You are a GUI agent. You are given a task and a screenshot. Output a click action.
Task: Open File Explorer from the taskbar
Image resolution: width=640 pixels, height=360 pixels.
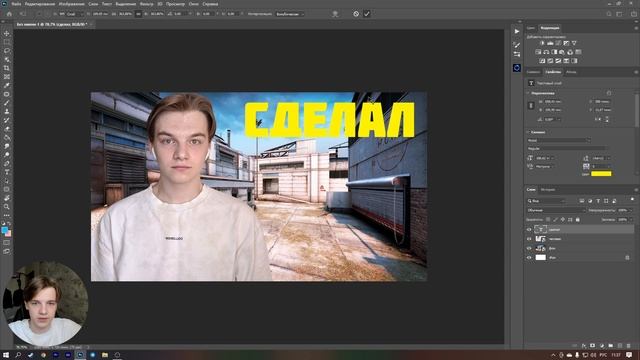[105, 355]
